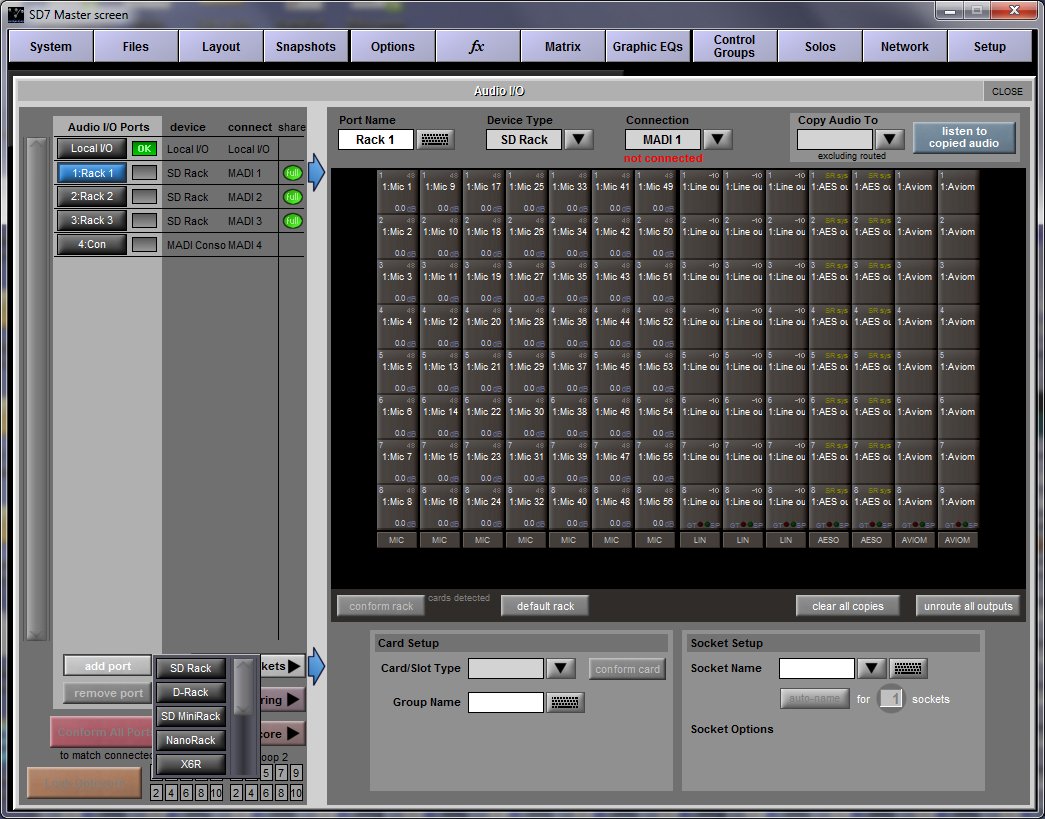1045x819 pixels.
Task: Click the add port button
Action: click(x=108, y=666)
